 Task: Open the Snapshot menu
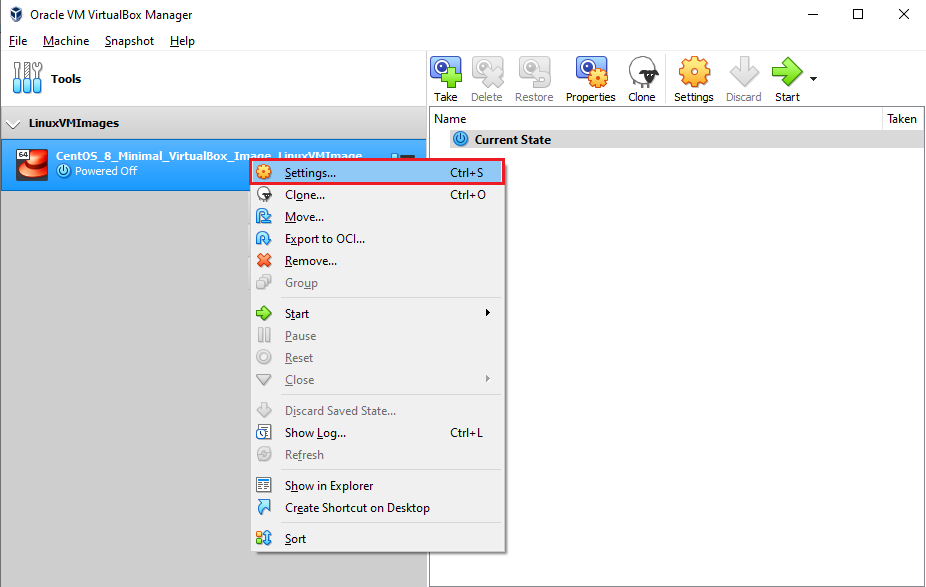coord(129,41)
